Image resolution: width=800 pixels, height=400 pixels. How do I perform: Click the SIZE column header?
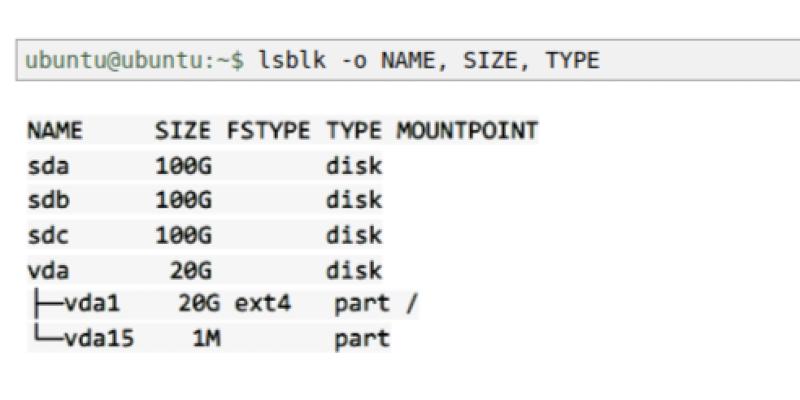point(183,131)
